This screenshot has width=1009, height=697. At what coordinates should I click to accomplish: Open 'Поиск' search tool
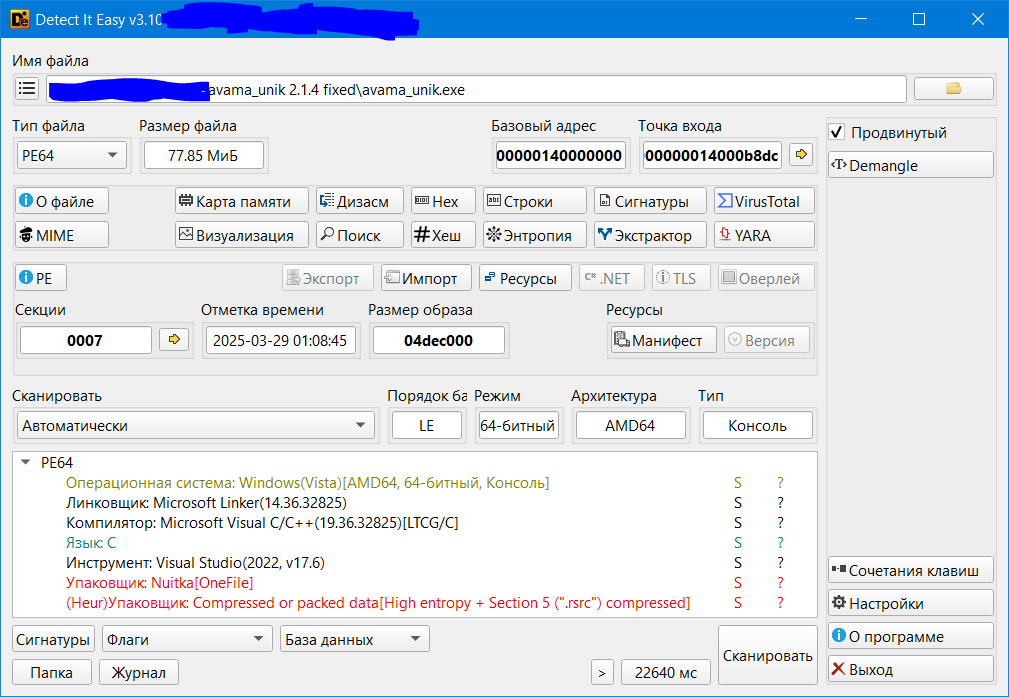360,236
